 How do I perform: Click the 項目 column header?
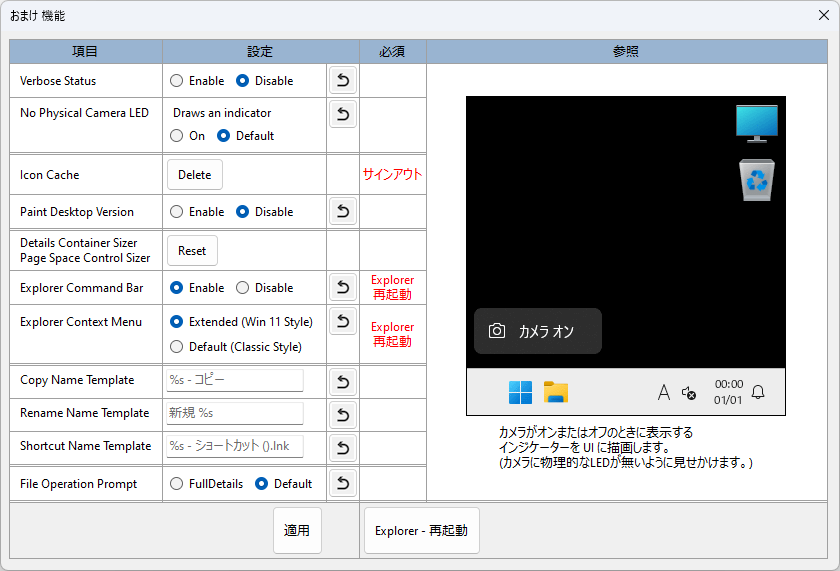pyautogui.click(x=86, y=51)
